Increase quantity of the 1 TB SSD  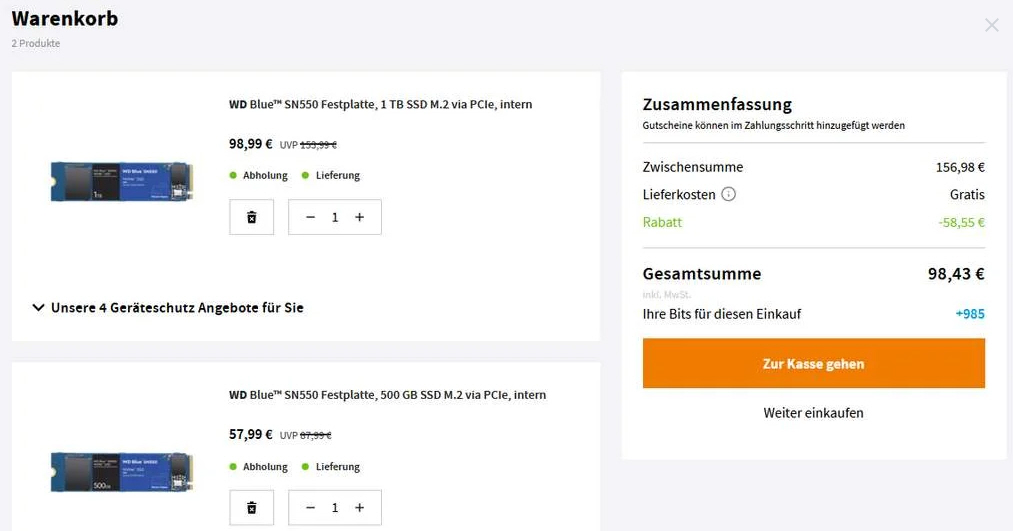tap(360, 217)
